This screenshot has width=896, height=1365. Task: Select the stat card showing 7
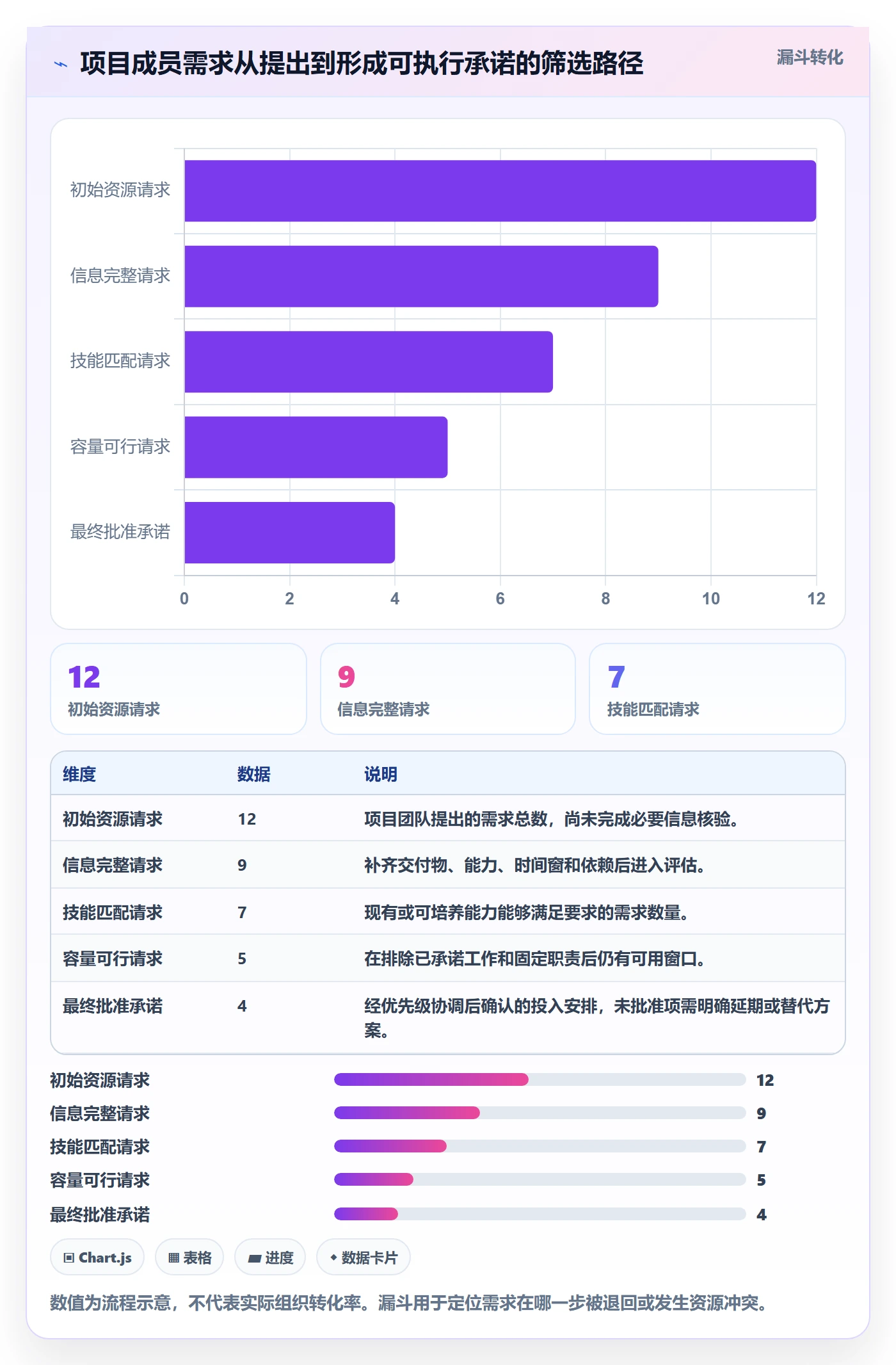pyautogui.click(x=717, y=689)
